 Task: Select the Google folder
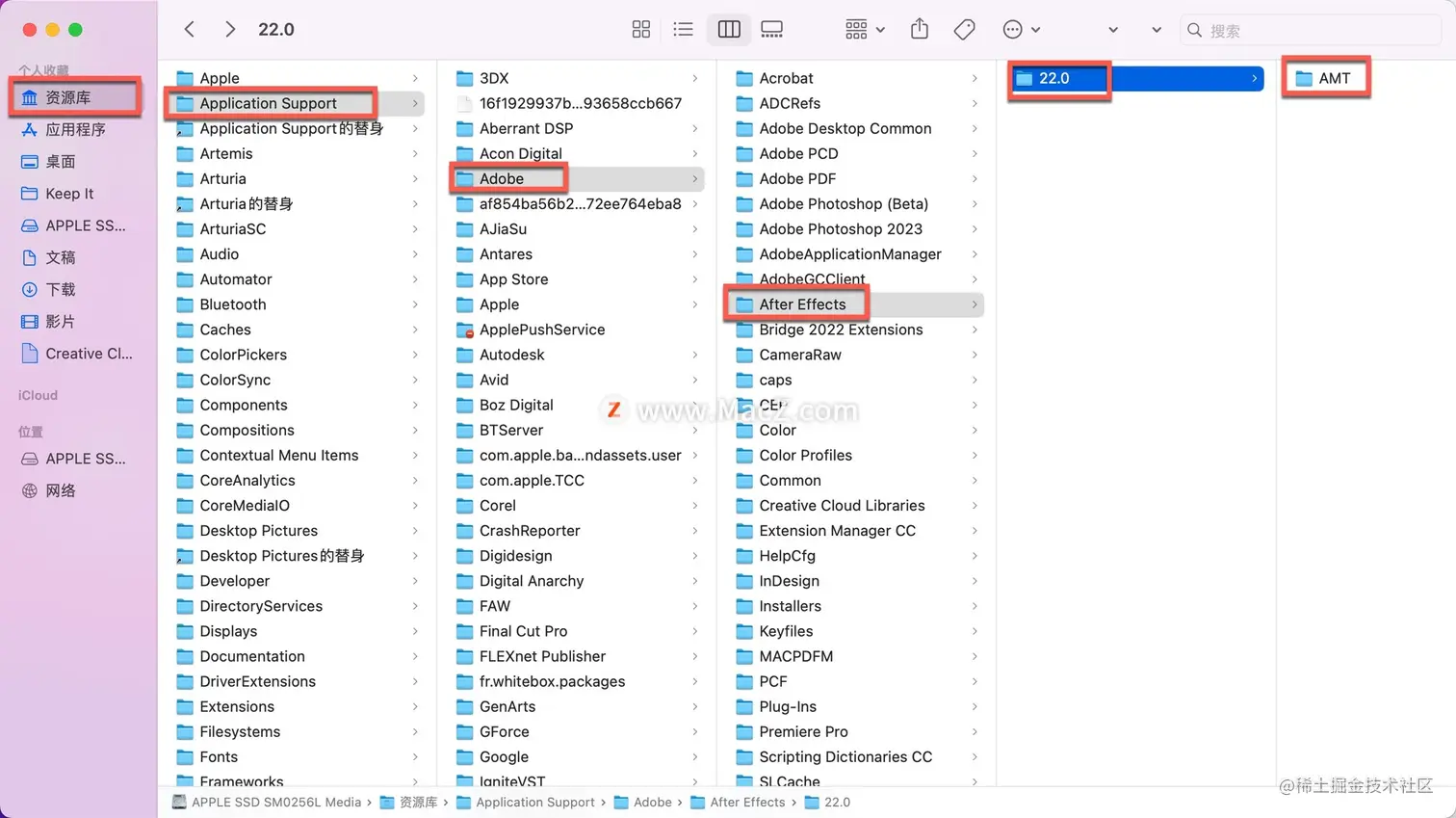point(504,756)
